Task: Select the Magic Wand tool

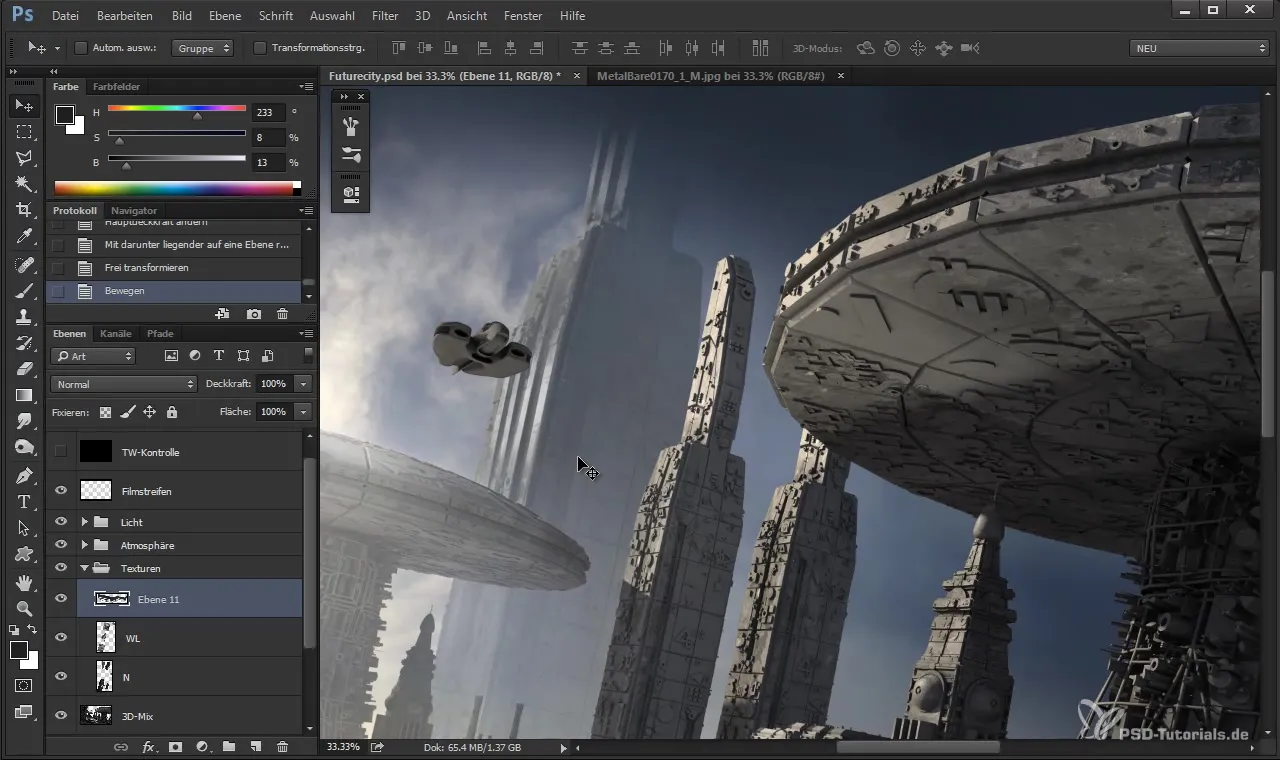Action: (24, 184)
